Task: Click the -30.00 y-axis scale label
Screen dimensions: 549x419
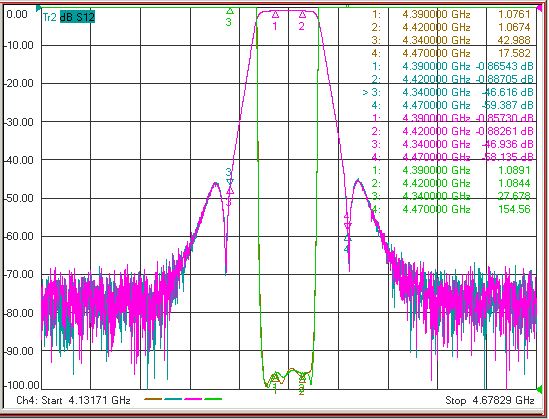Action: tap(19, 122)
